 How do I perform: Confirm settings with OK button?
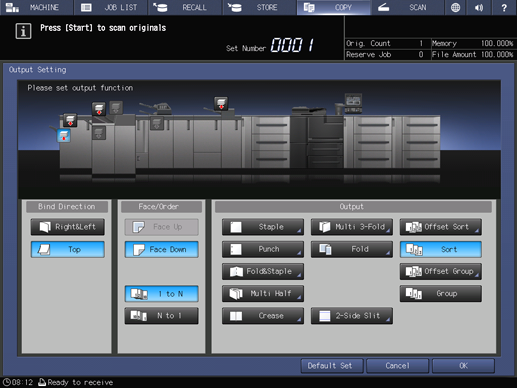click(x=463, y=366)
